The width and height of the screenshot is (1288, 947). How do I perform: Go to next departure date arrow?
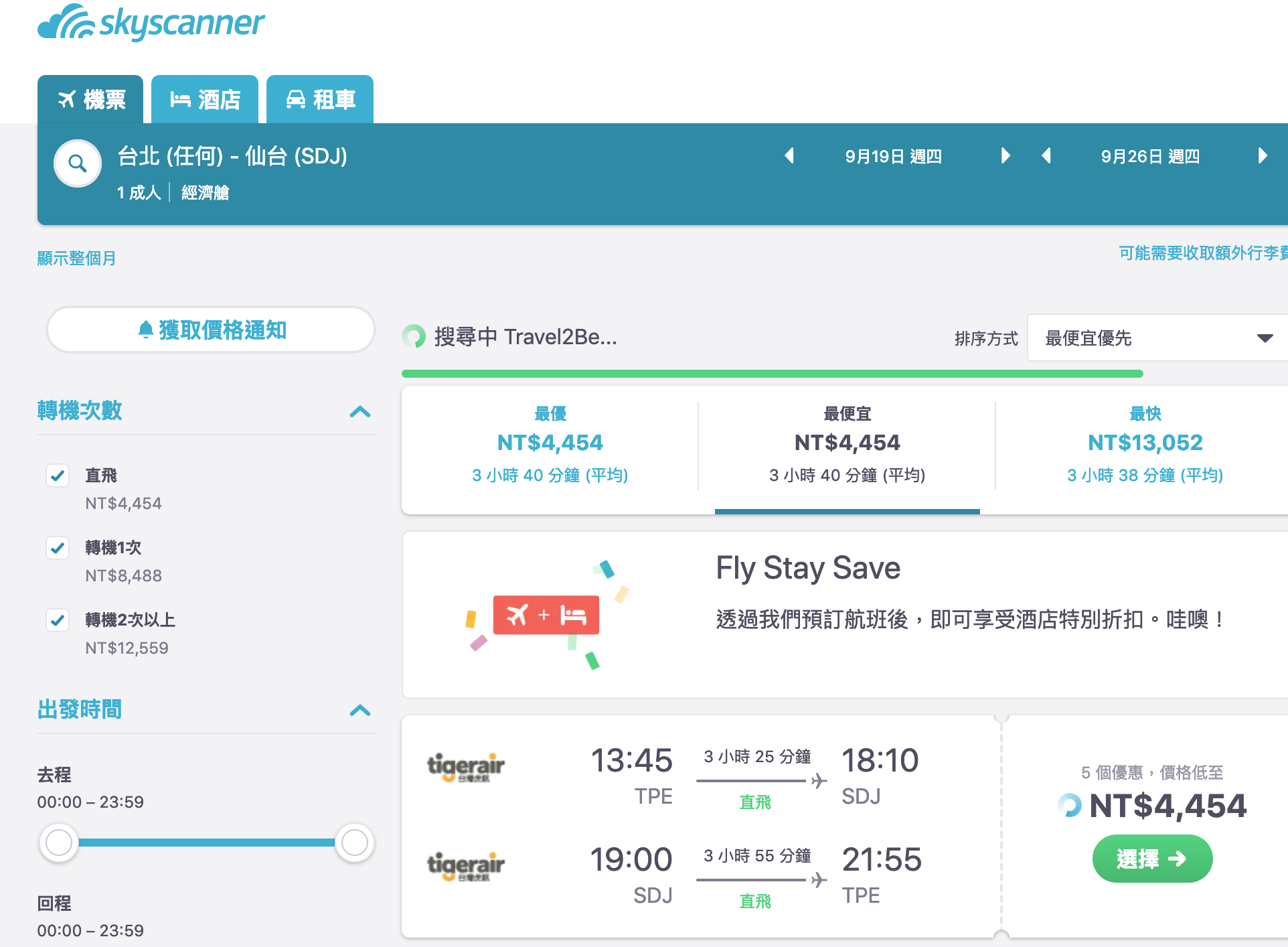click(x=1005, y=156)
